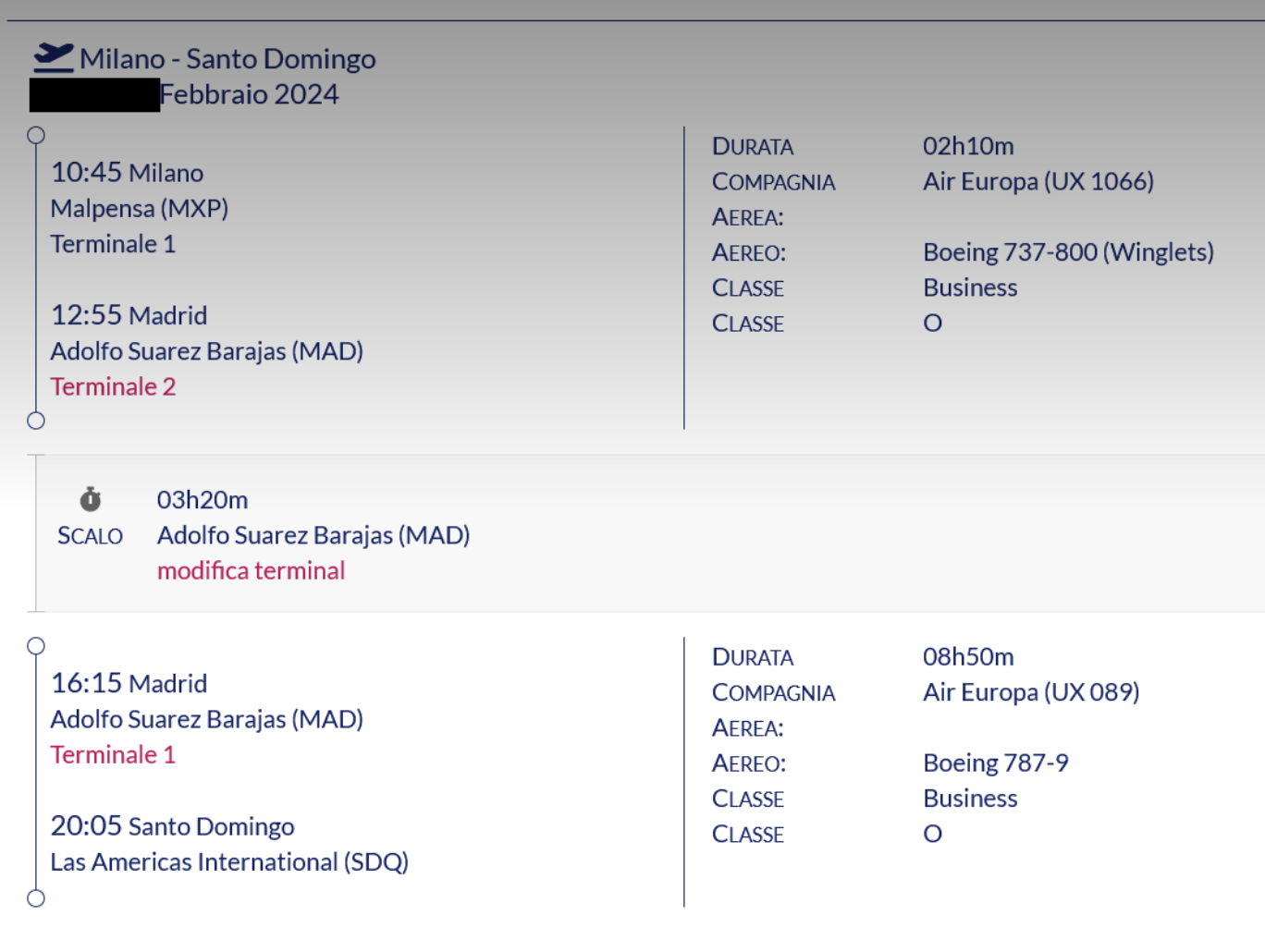Click "Business" class for flight UX 089
This screenshot has width=1265, height=952.
point(970,799)
